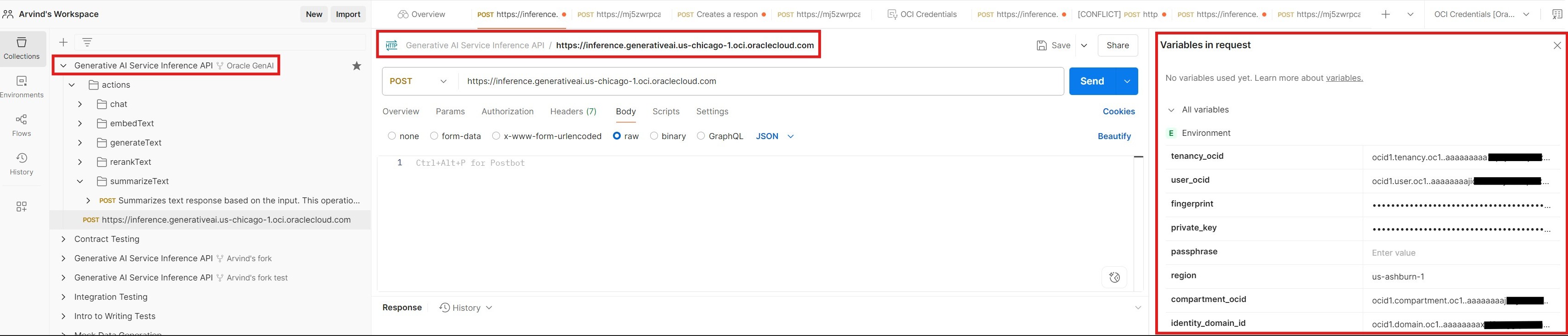Click the New button

click(314, 14)
